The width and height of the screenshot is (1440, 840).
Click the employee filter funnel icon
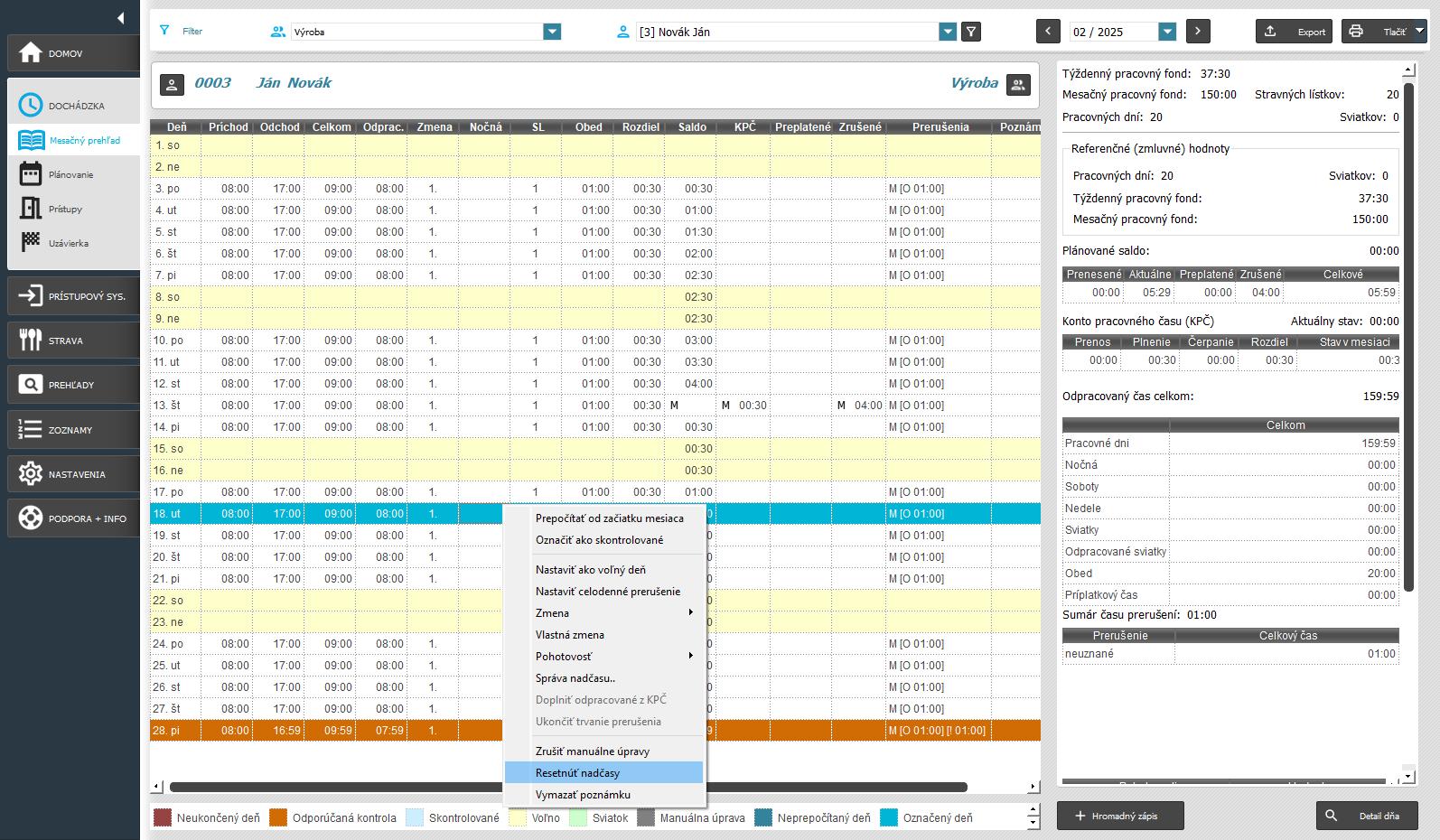point(971,32)
